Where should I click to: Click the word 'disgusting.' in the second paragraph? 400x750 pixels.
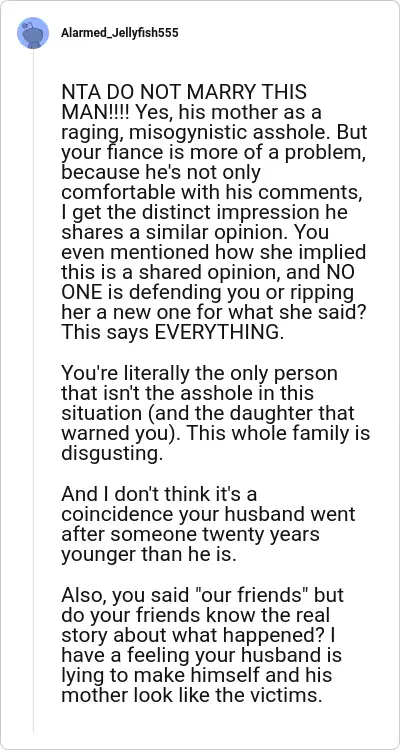(x=109, y=453)
